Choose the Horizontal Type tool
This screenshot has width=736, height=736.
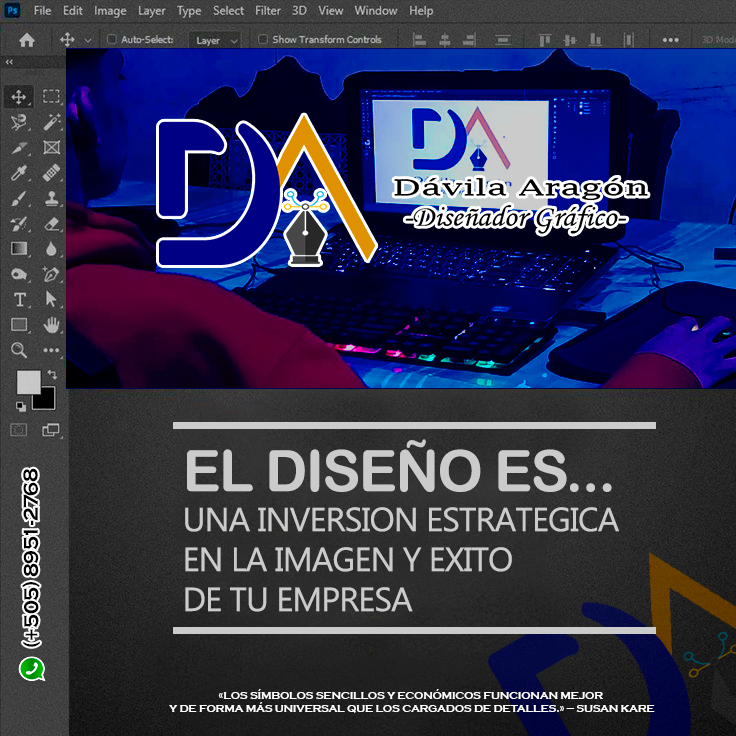coord(20,299)
